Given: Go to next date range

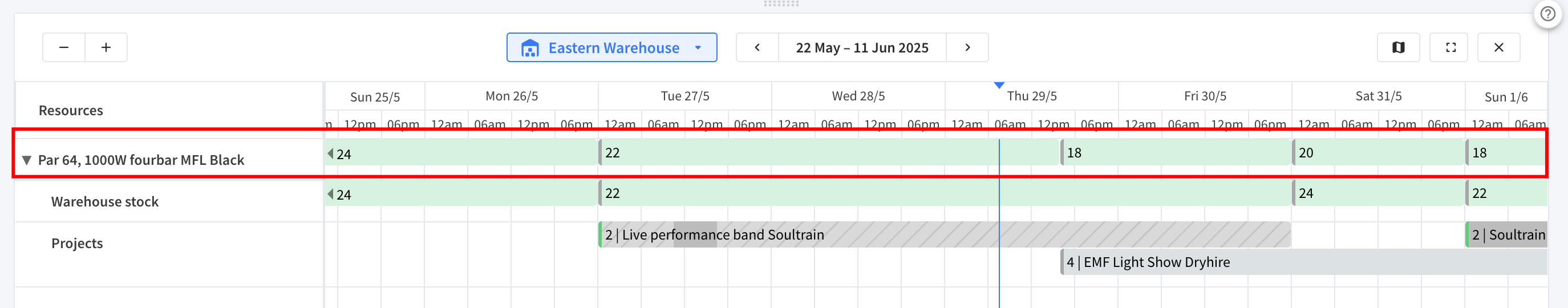Looking at the screenshot, I should pyautogui.click(x=967, y=47).
